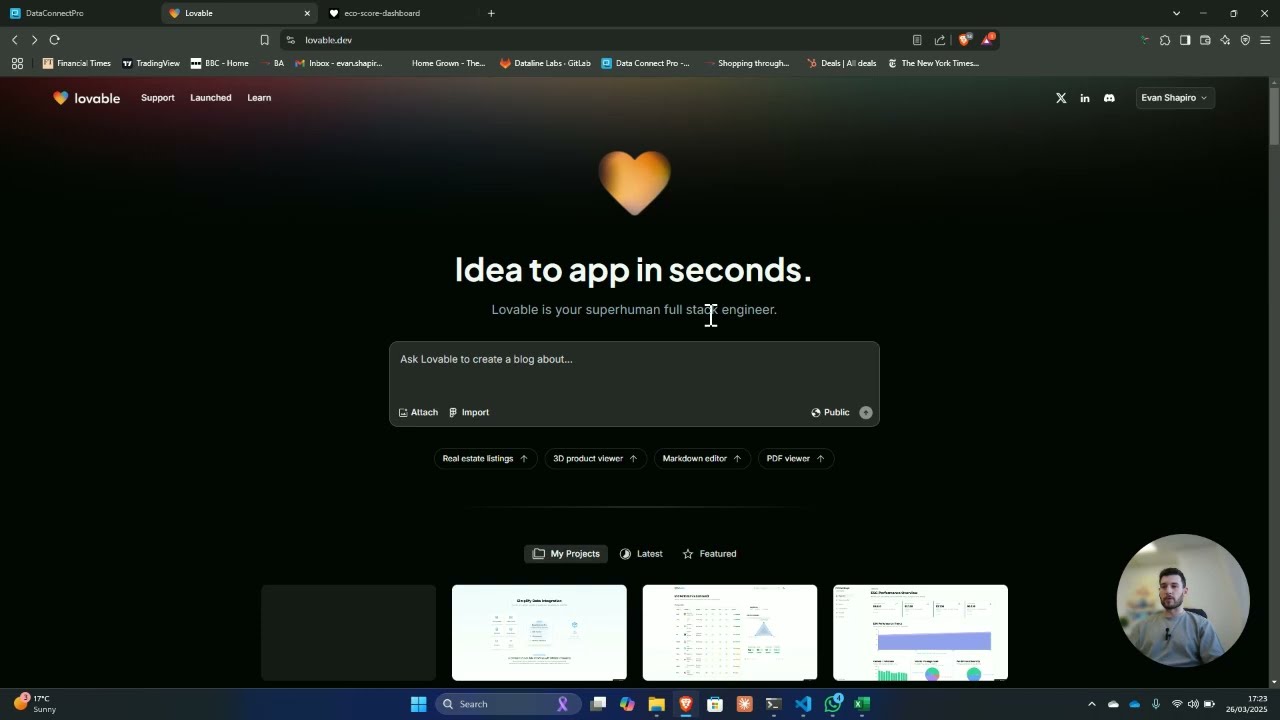Viewport: 1280px width, 720px height.
Task: Open the browser extensions puzzle icon
Action: [x=1165, y=40]
